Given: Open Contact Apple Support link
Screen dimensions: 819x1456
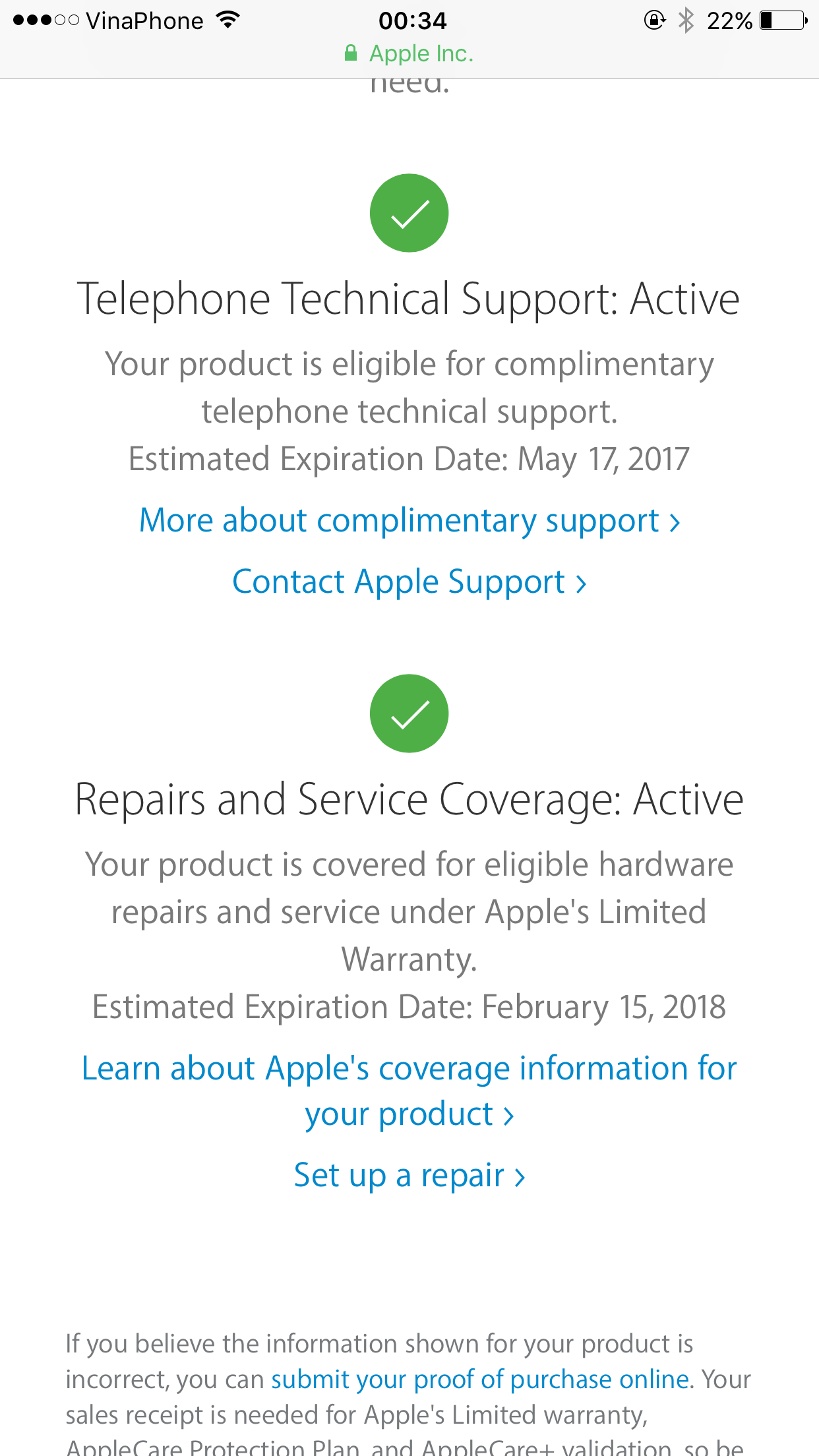Looking at the screenshot, I should 409,582.
